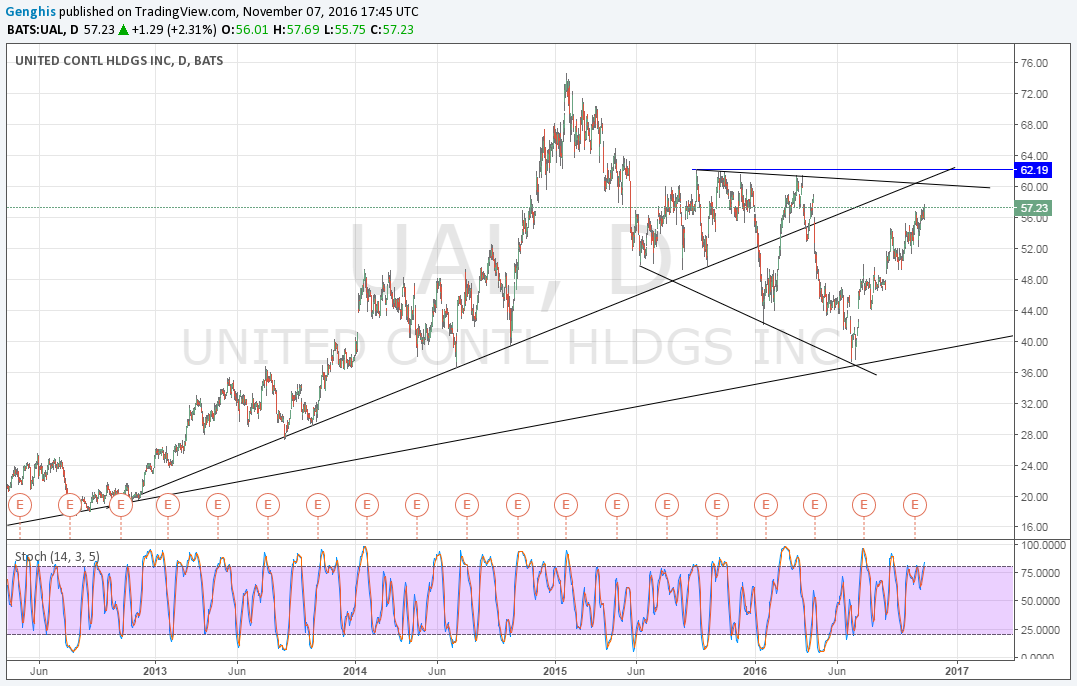Click the C:57.23 close value
Viewport: 1077px width, 686px height.
[x=392, y=30]
